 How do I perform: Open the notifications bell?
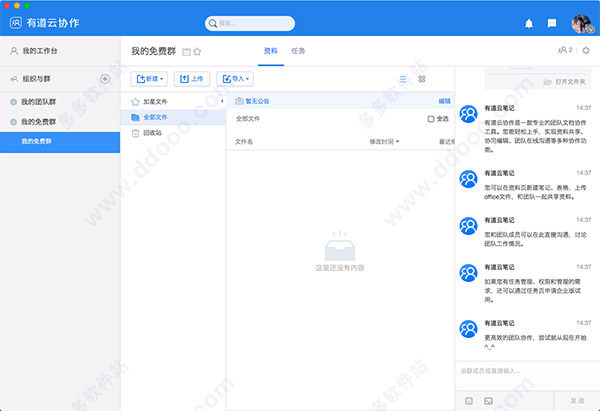click(x=529, y=24)
